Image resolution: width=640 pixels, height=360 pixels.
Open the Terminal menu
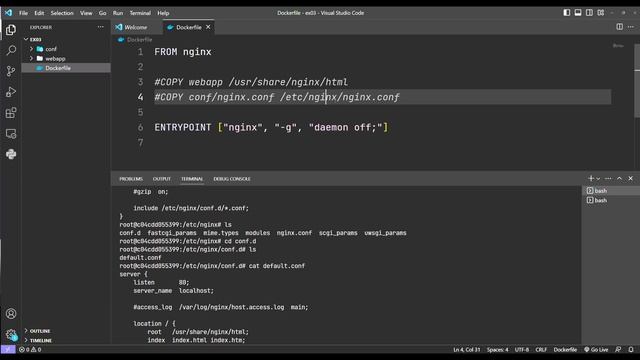click(x=140, y=13)
